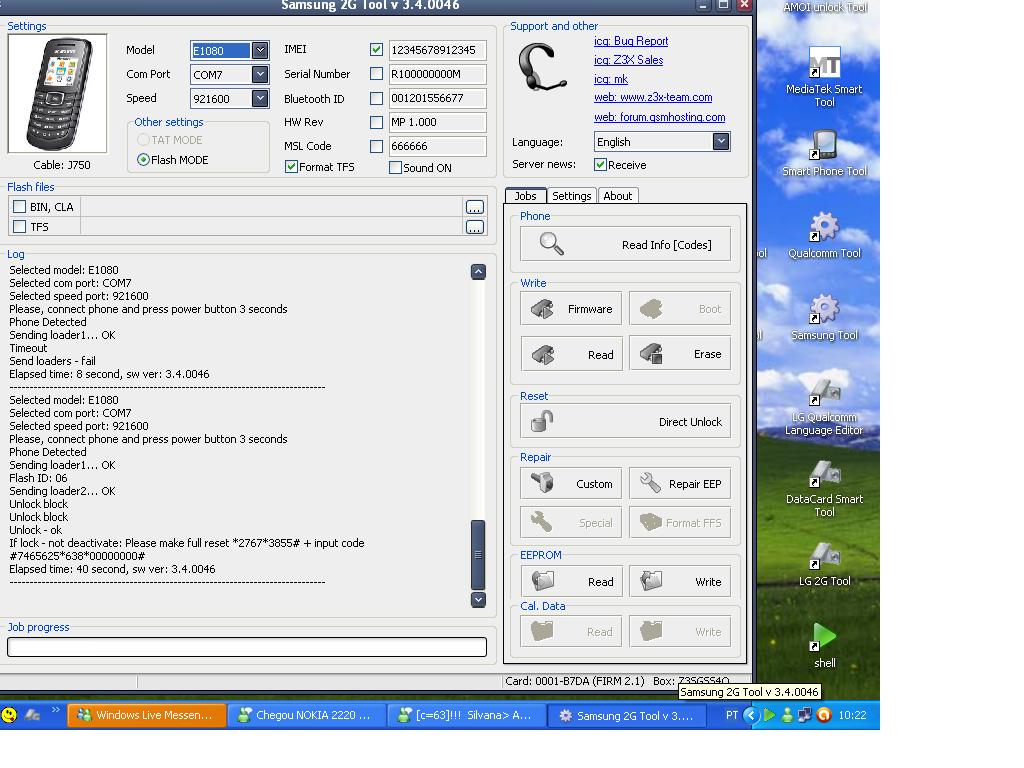This screenshot has width=1024, height=768.
Task: Click the orange tray icon beside the clock
Action: [x=824, y=715]
